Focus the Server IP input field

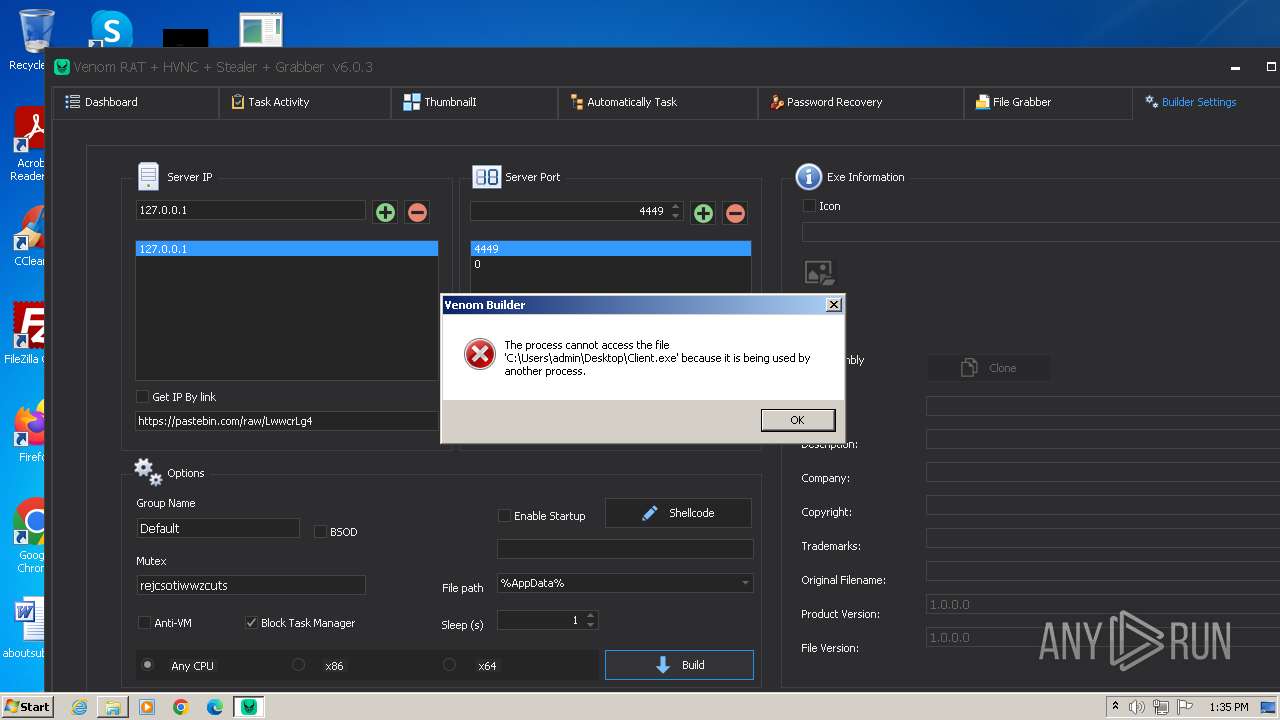coord(251,210)
